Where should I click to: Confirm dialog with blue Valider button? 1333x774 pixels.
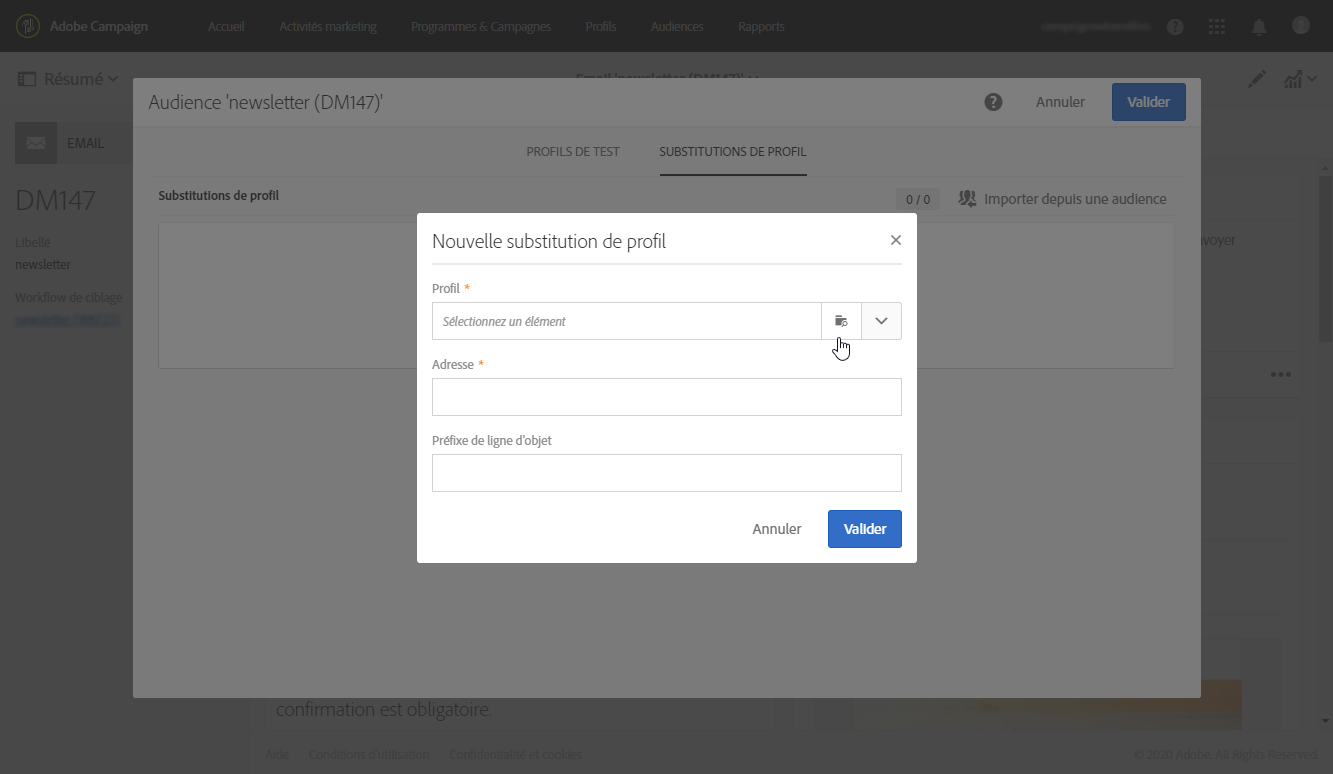865,529
